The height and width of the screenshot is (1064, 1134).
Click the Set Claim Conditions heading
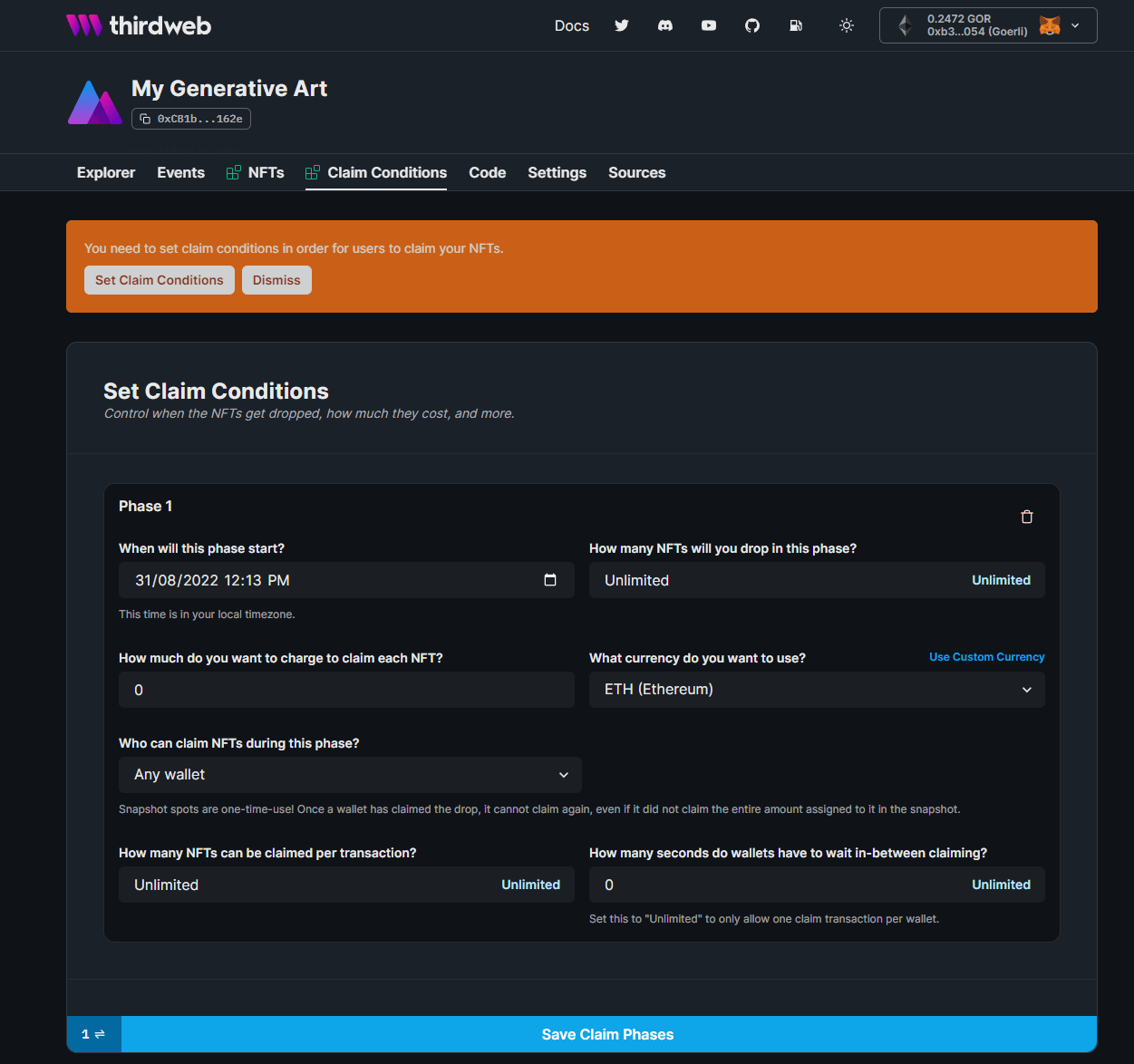tap(216, 391)
